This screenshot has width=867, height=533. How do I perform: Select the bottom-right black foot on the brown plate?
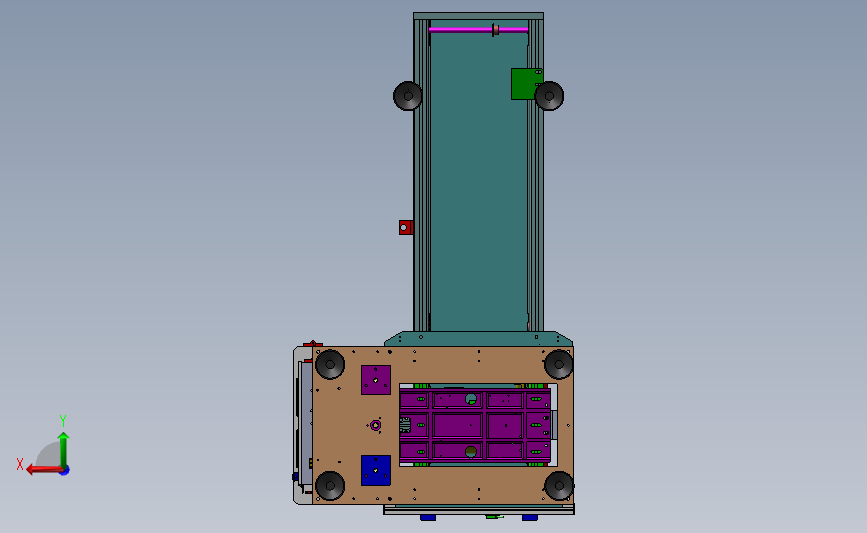558,485
